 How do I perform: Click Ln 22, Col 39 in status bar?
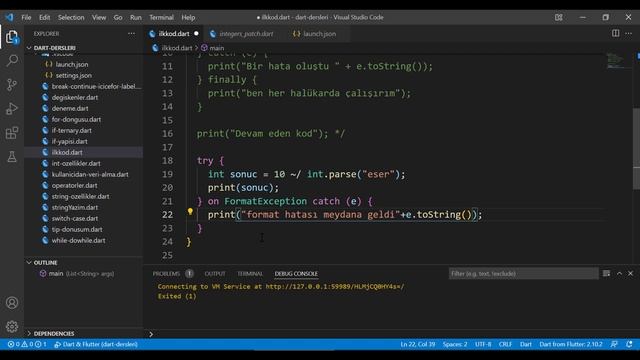(x=418, y=344)
